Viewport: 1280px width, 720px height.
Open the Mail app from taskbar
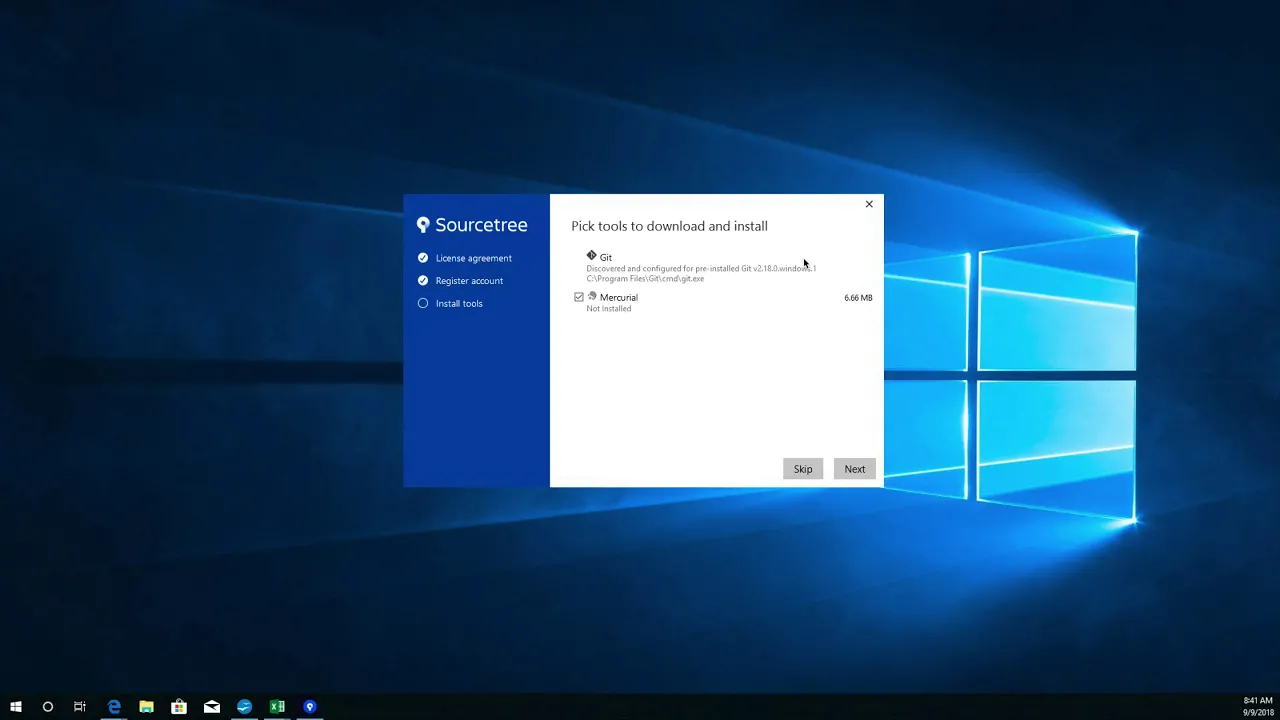(x=212, y=707)
